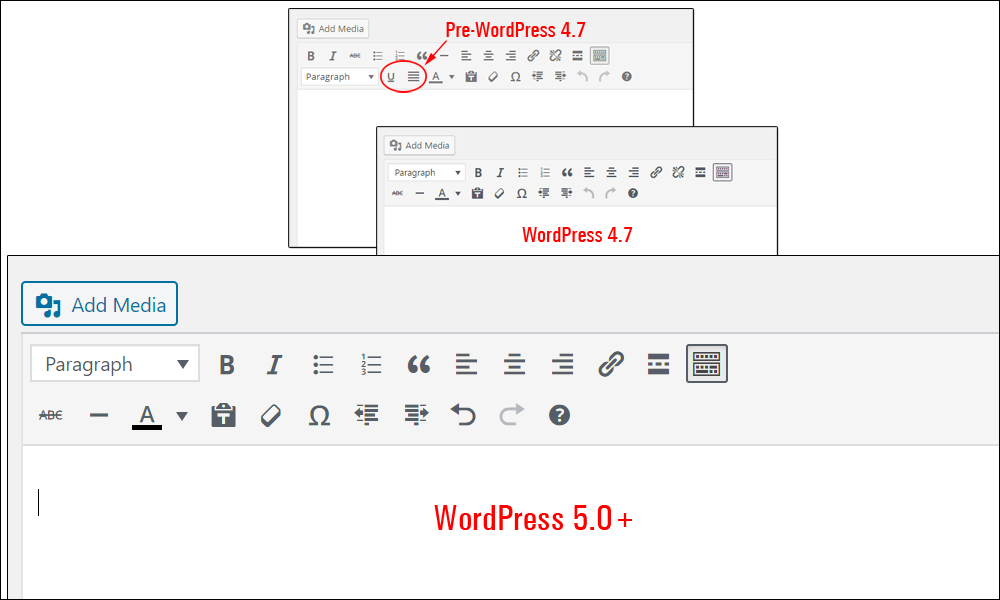The image size is (1000, 600).
Task: Click the large Paste as text clipboard icon
Action: click(x=223, y=415)
